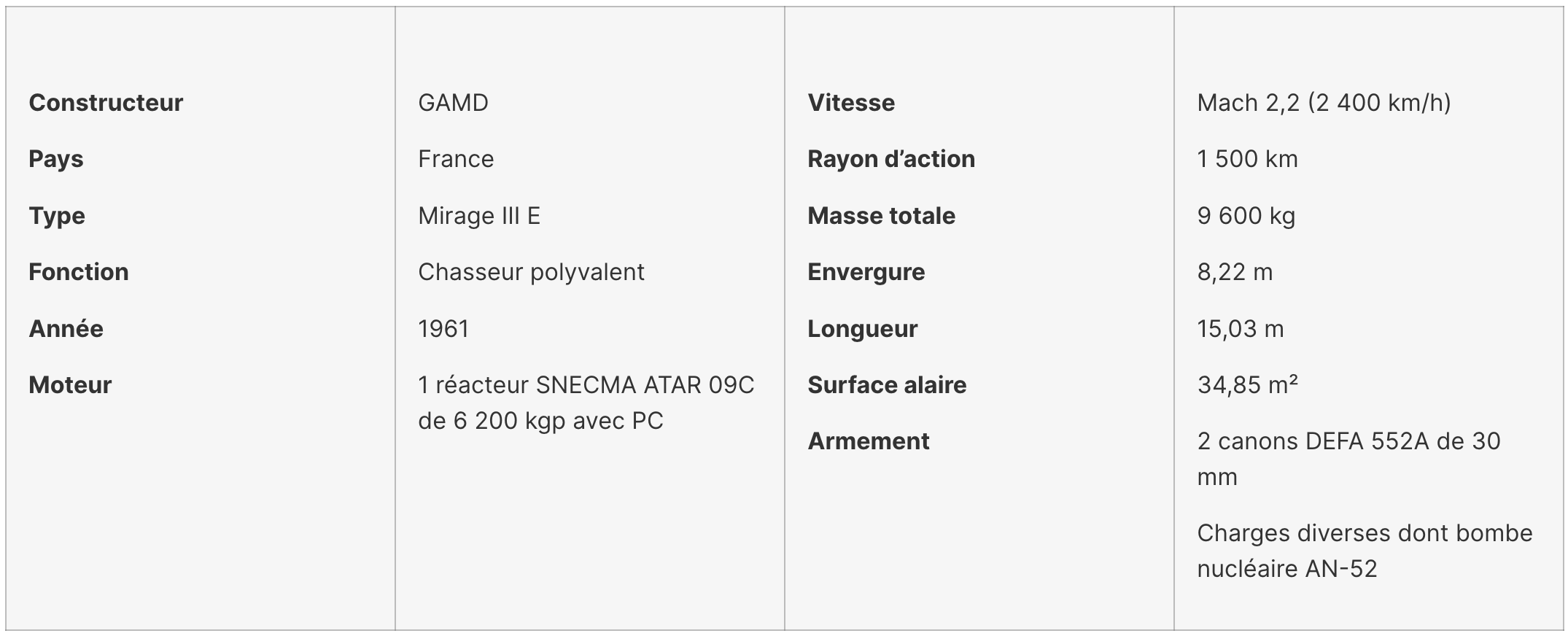Click the Masse totale label
This screenshot has height=636, width=1568.
pyautogui.click(x=881, y=216)
